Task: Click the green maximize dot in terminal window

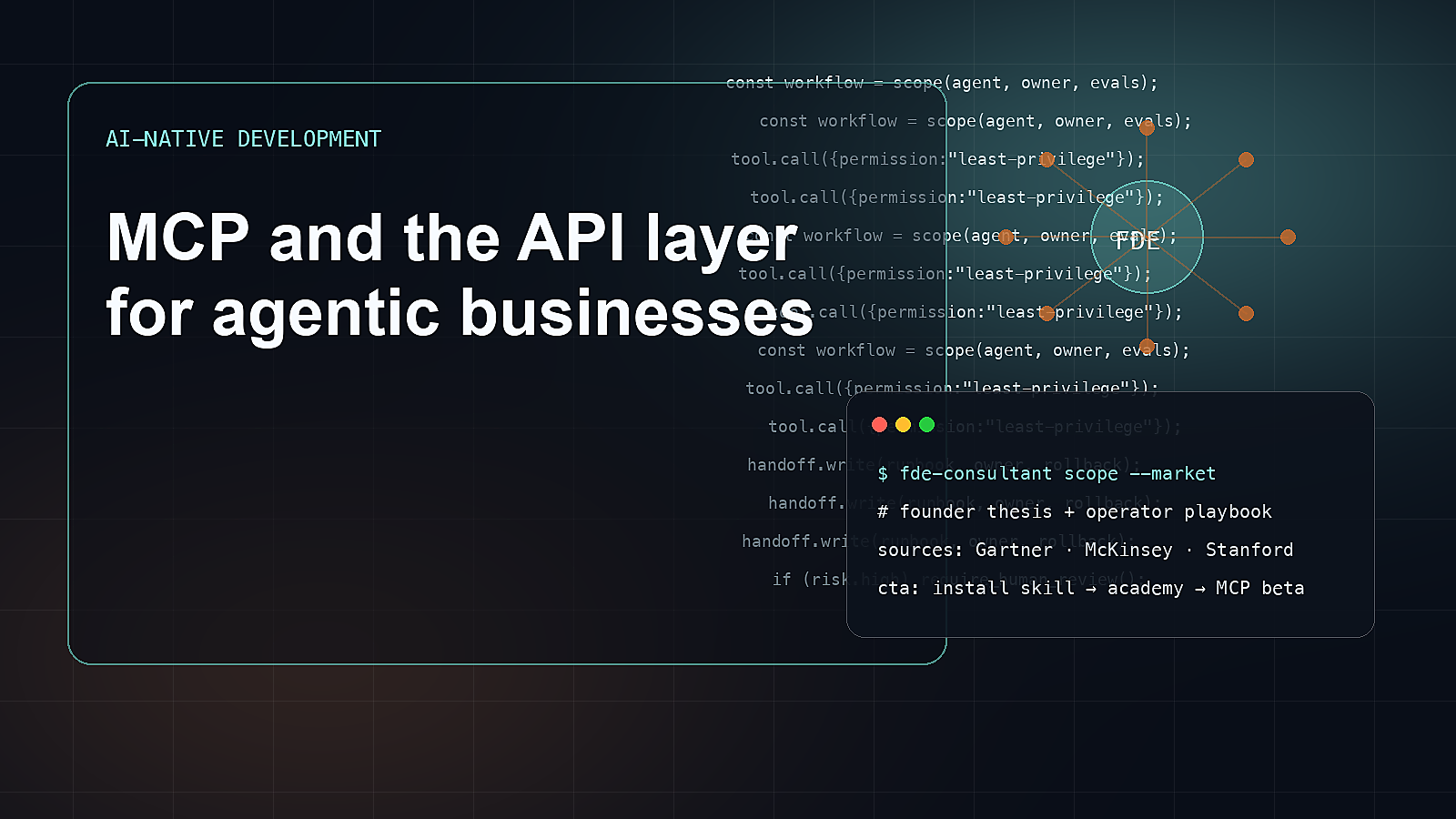Action: click(926, 424)
